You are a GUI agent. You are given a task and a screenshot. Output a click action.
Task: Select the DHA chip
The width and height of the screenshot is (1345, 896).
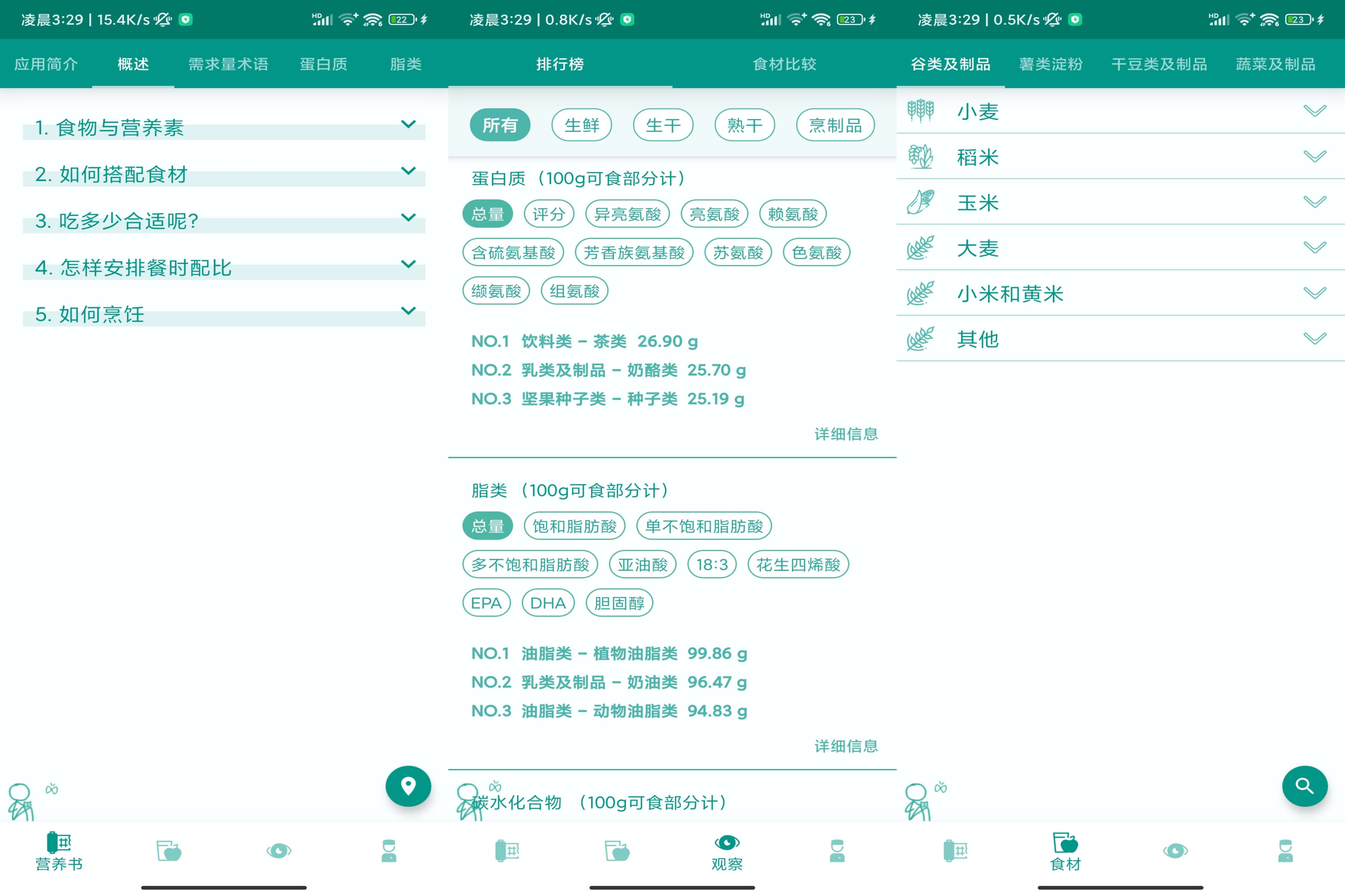click(x=548, y=603)
